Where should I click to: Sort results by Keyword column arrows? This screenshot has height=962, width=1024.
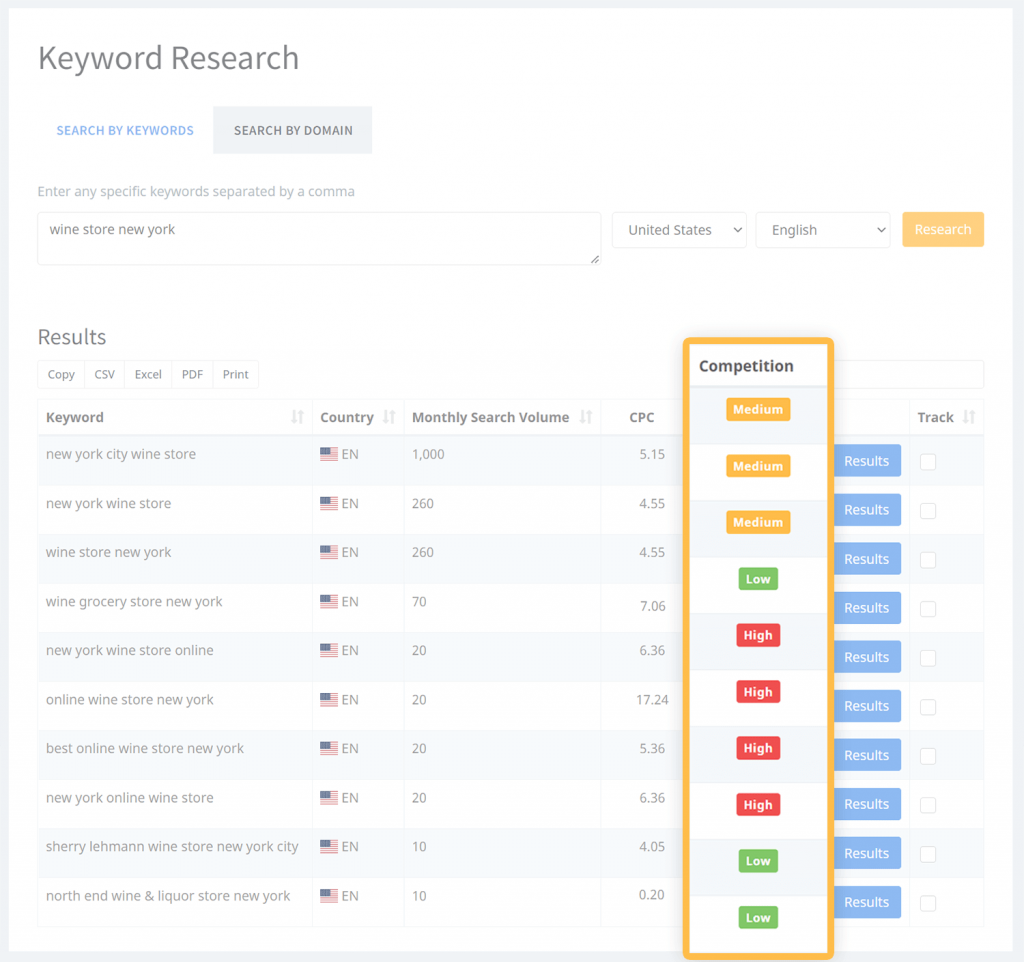pos(297,417)
